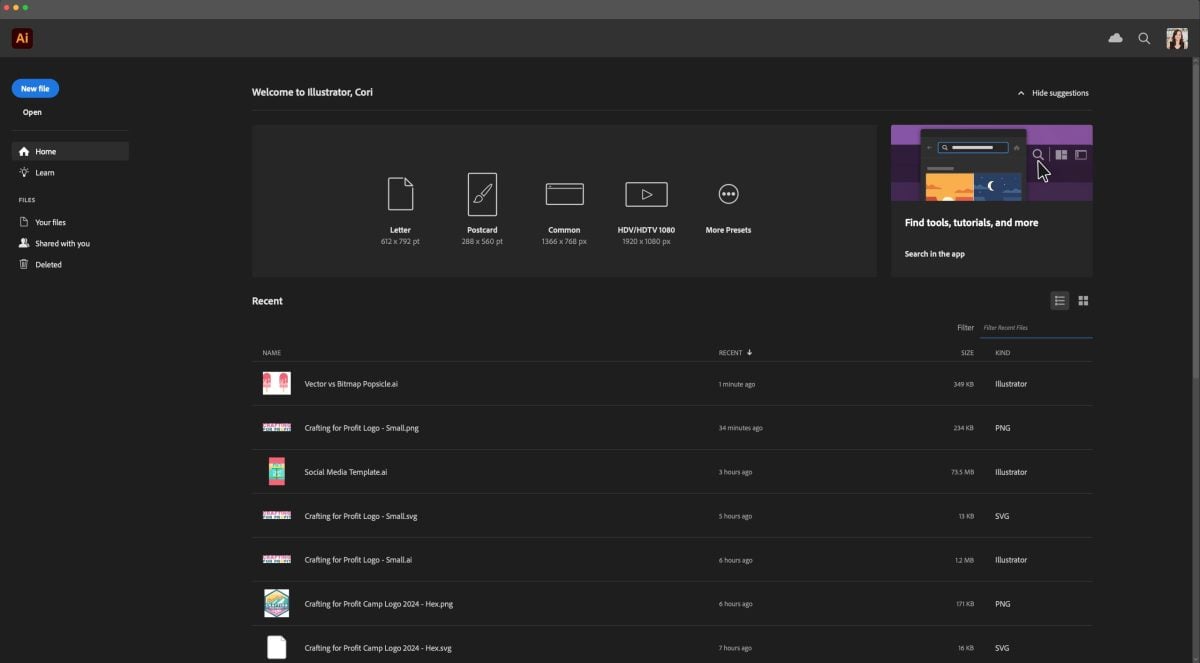Image resolution: width=1200 pixels, height=663 pixels.
Task: Click 'SVG' kind for Logo - Small.svg
Action: click(1002, 516)
